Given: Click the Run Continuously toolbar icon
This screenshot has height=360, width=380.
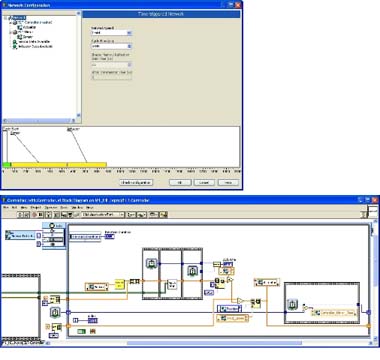Looking at the screenshot, I should [27, 215].
